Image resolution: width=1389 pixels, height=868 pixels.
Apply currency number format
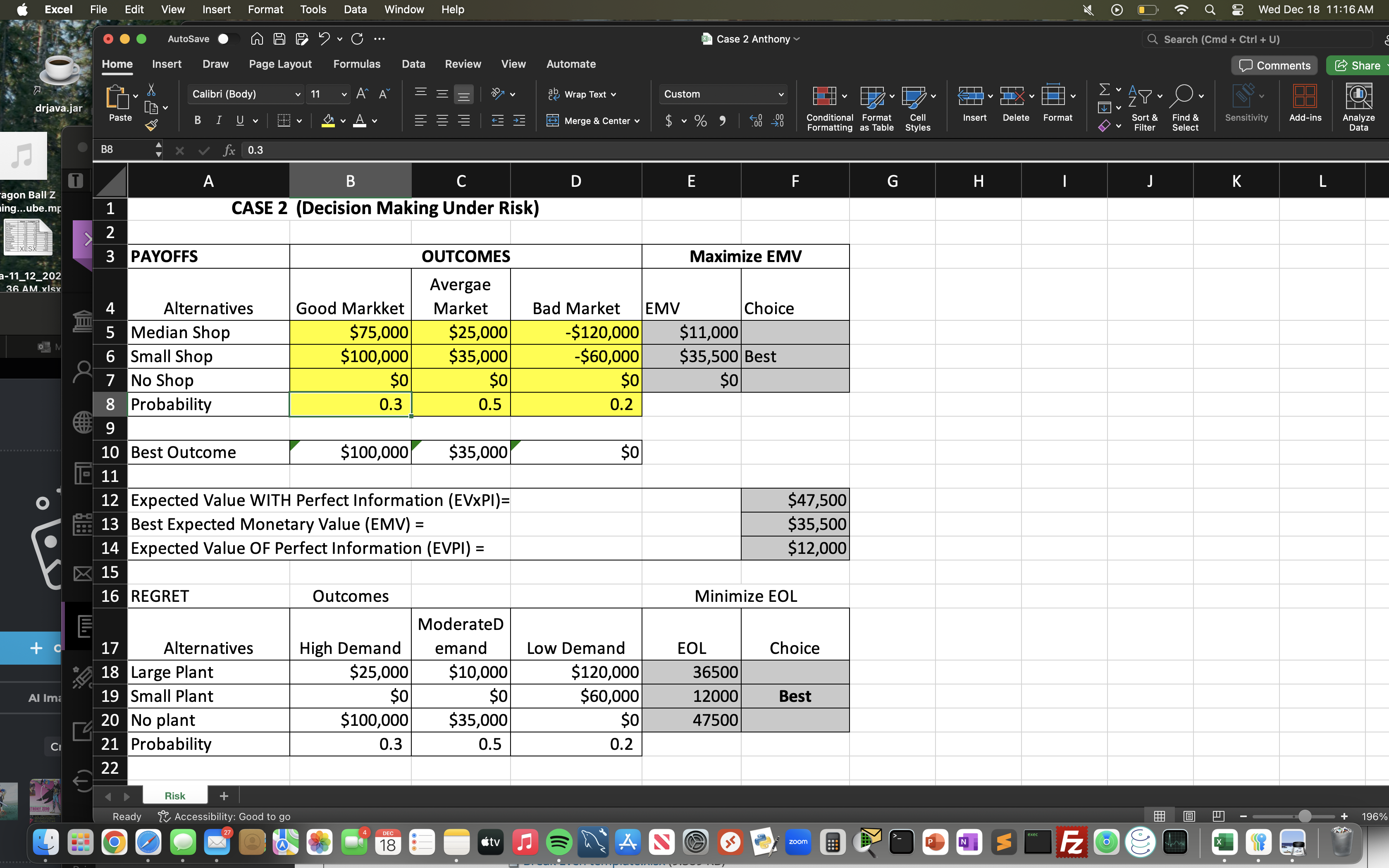(669, 121)
